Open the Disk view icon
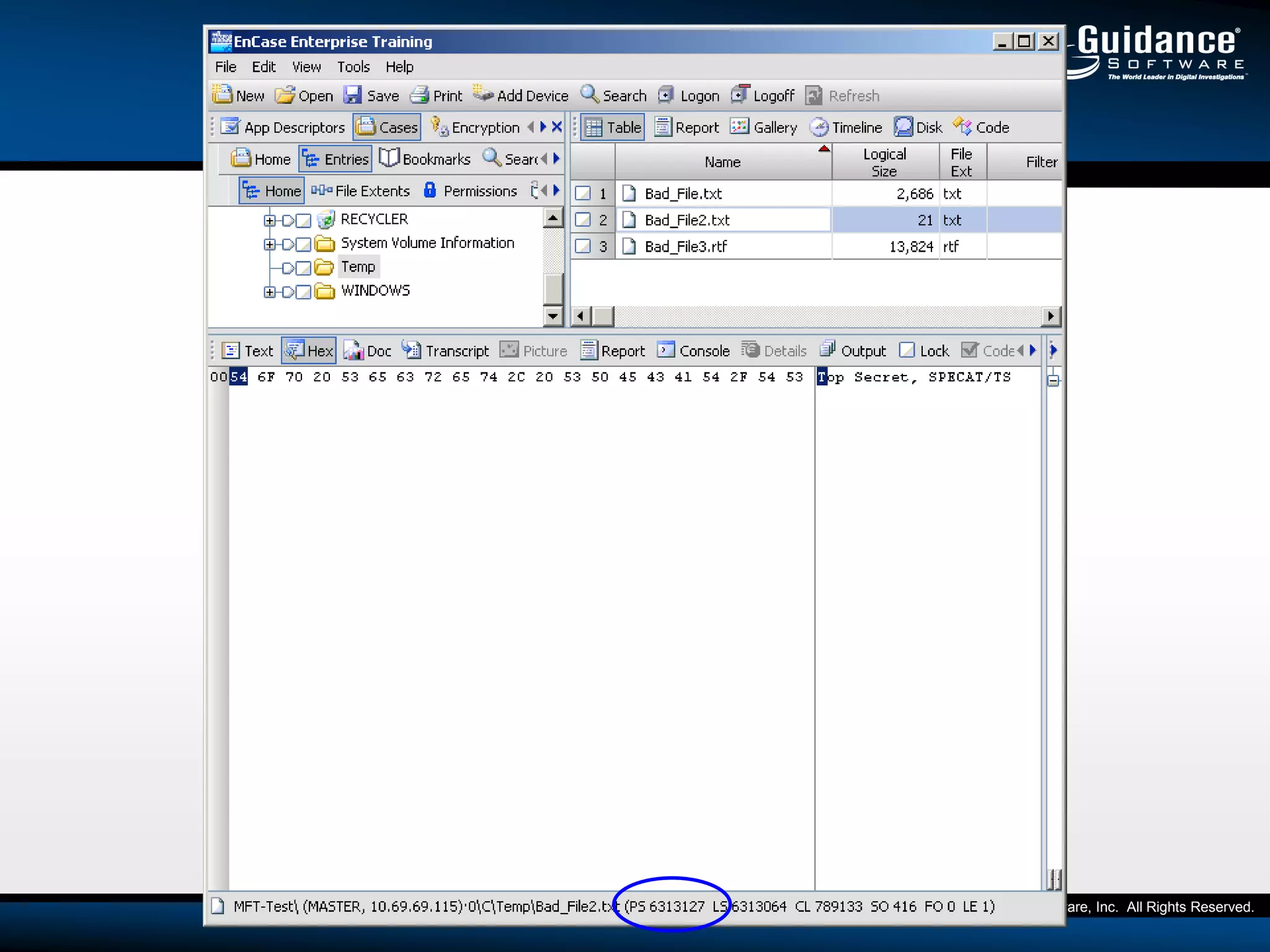1270x952 pixels. click(904, 127)
